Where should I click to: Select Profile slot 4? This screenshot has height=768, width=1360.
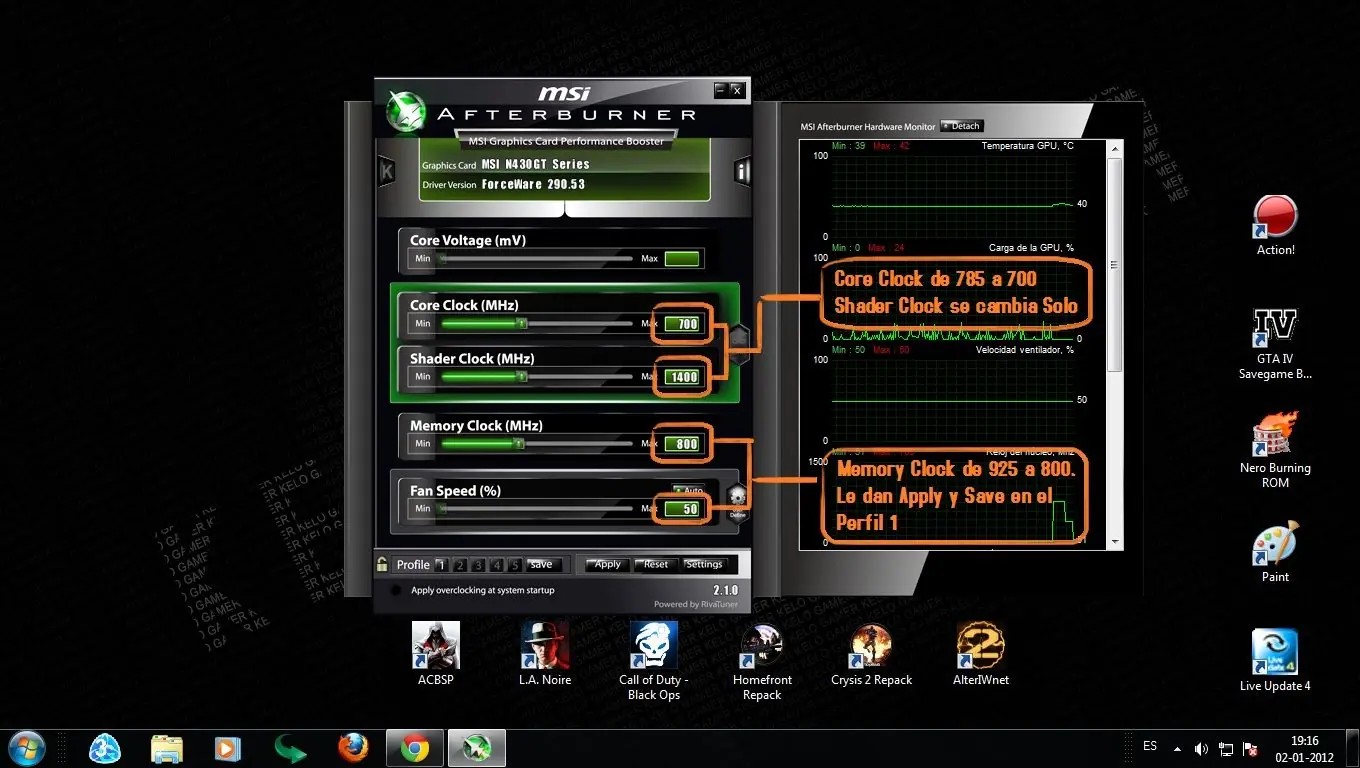tap(496, 565)
